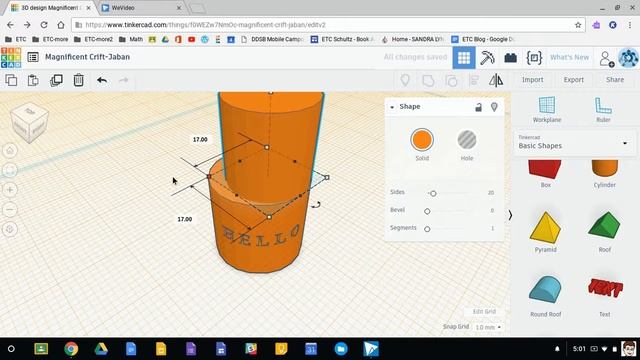The image size is (640, 360).
Task: Adjust the Sides slider handle
Action: click(x=433, y=193)
